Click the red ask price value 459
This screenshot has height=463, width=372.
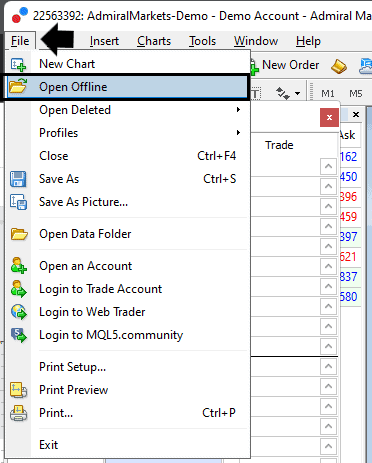[x=349, y=217]
